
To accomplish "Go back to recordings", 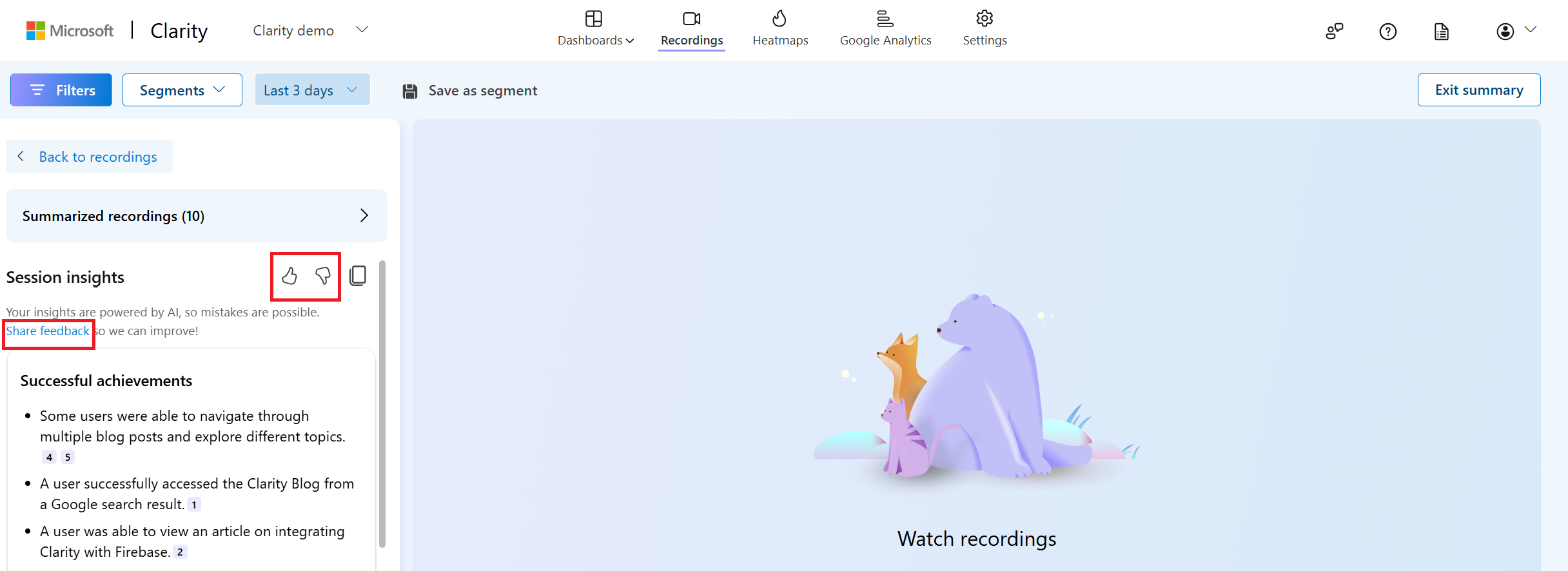I will (x=90, y=157).
